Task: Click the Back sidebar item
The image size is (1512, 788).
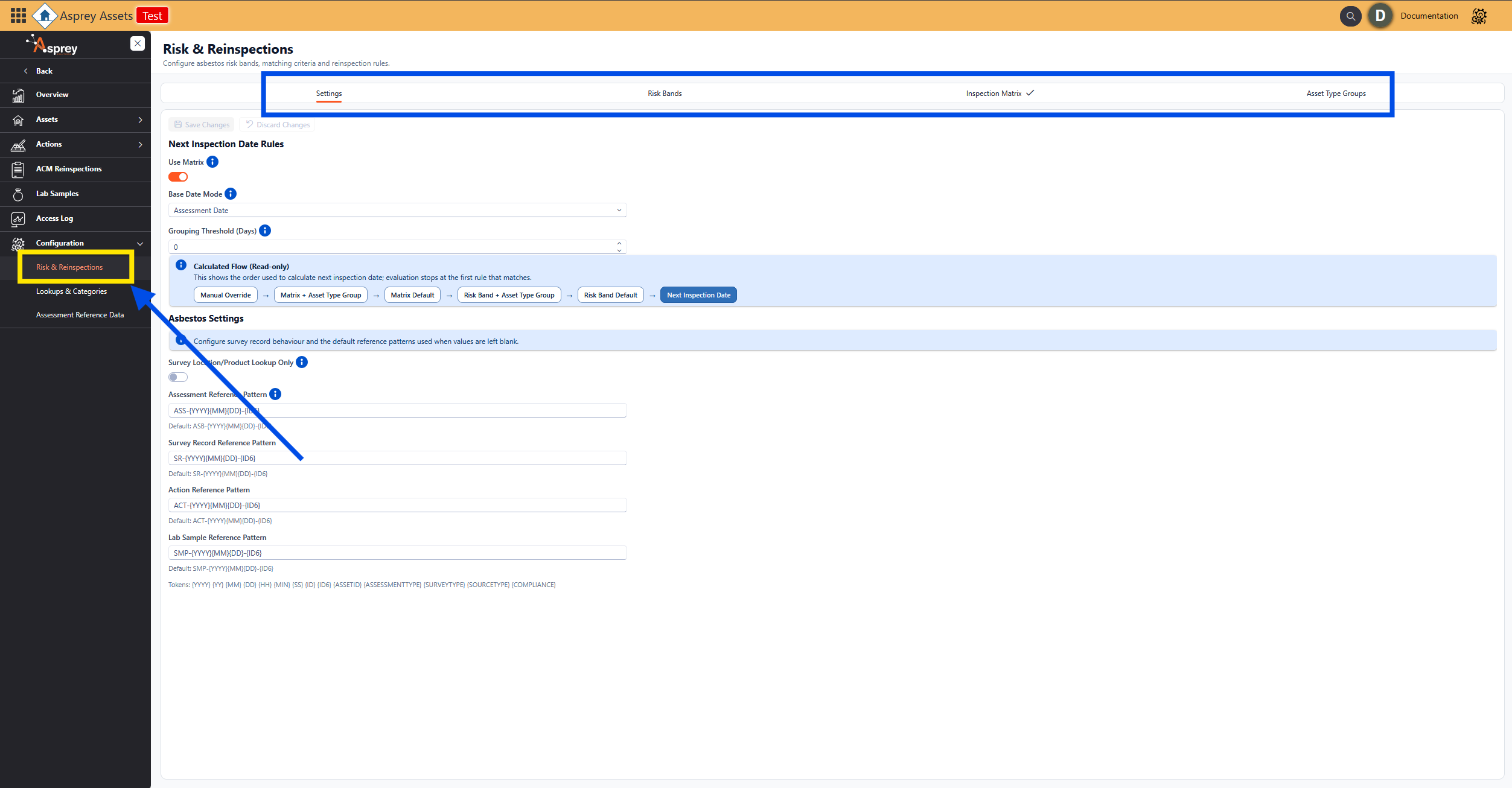Action: tap(44, 71)
